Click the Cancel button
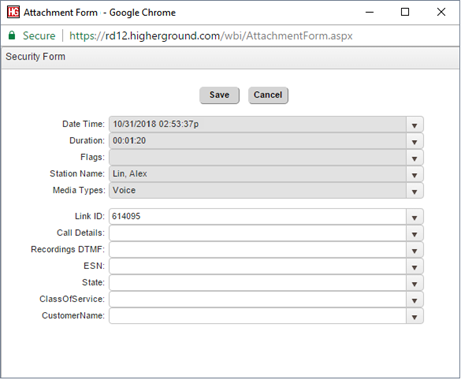The width and height of the screenshot is (461, 380). tap(268, 95)
